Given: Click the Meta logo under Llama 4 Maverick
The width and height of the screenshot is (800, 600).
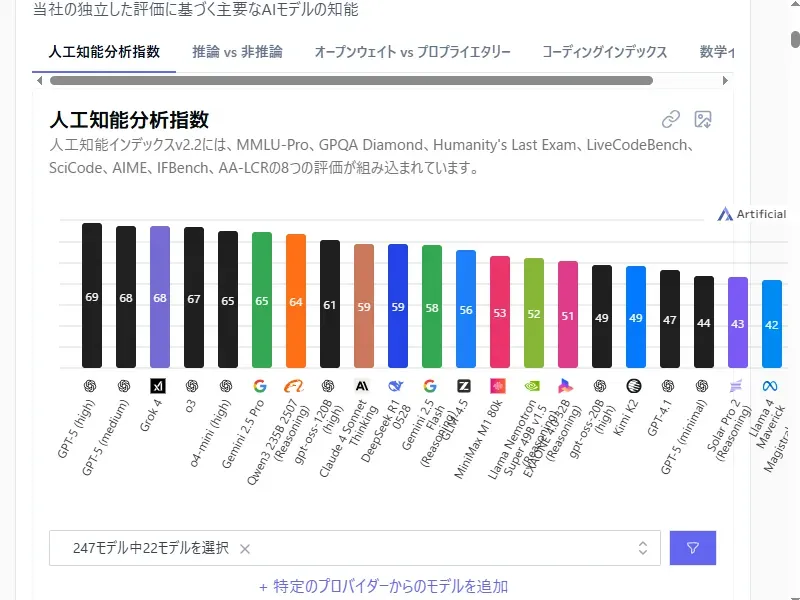Looking at the screenshot, I should (x=770, y=385).
